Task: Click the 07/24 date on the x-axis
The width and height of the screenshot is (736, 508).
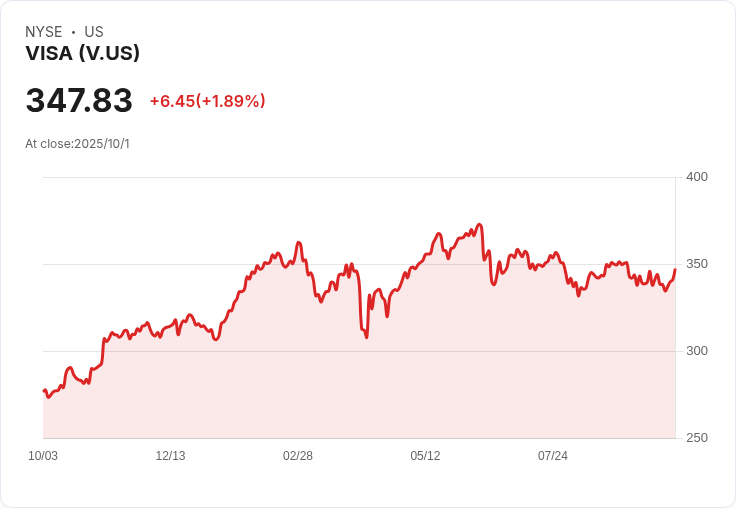Action: tap(553, 456)
